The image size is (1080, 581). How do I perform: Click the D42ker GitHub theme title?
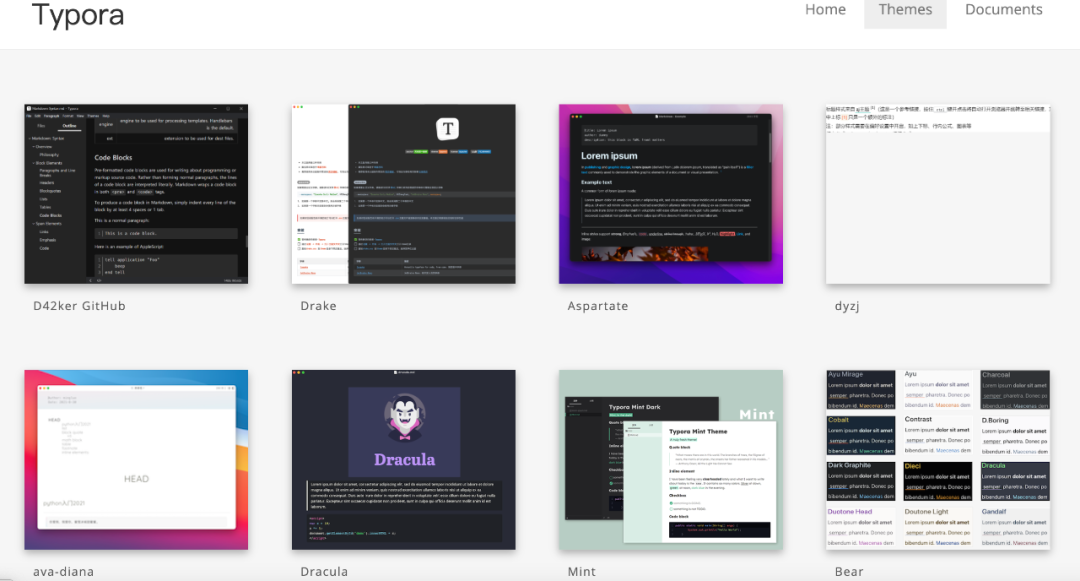click(79, 306)
